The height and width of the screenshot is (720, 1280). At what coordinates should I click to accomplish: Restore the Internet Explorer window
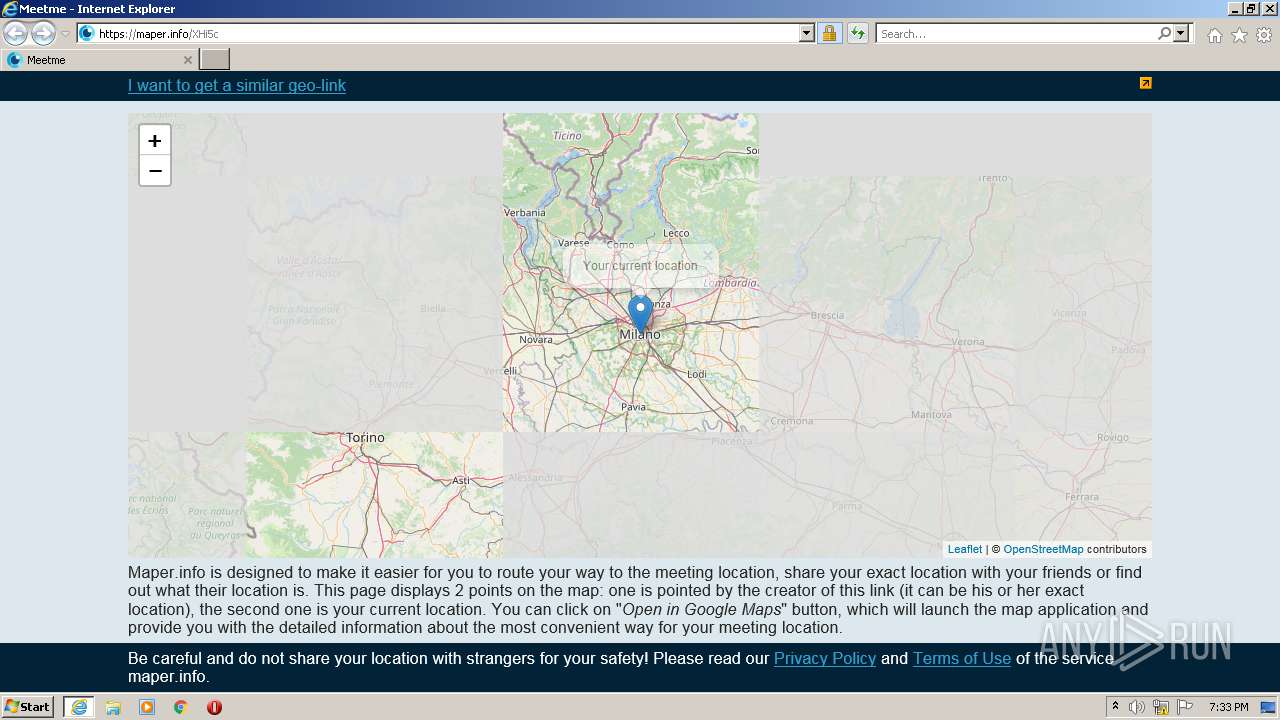(1250, 9)
